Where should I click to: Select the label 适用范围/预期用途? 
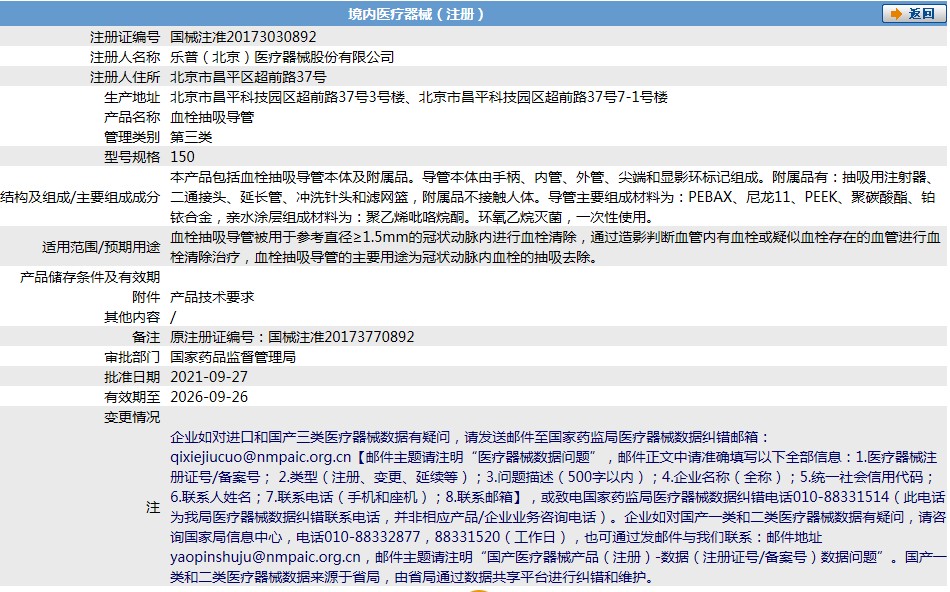pos(101,247)
